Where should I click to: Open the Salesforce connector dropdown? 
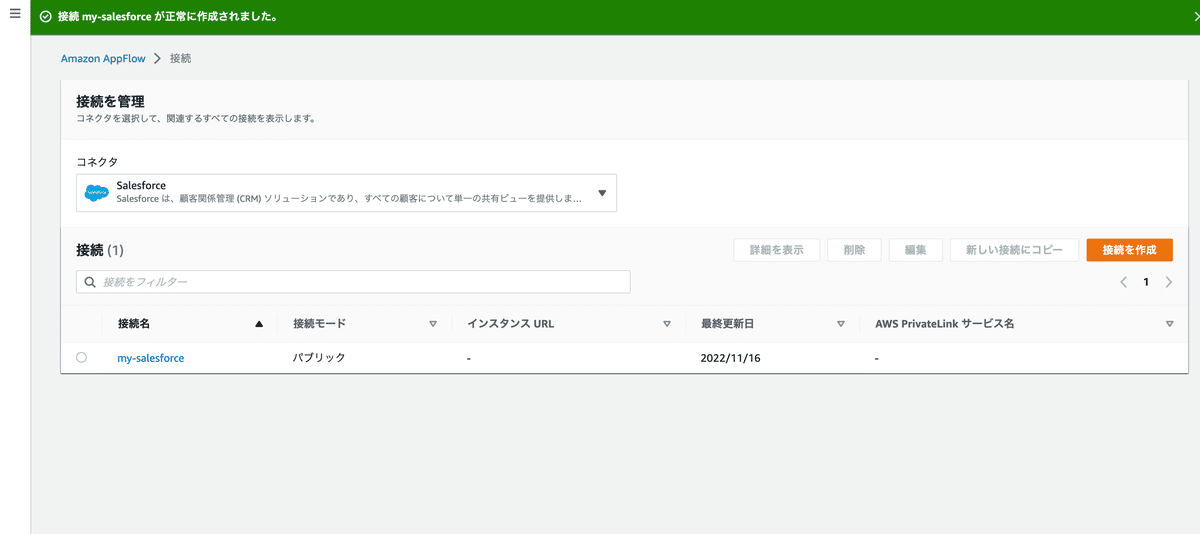(x=346, y=193)
